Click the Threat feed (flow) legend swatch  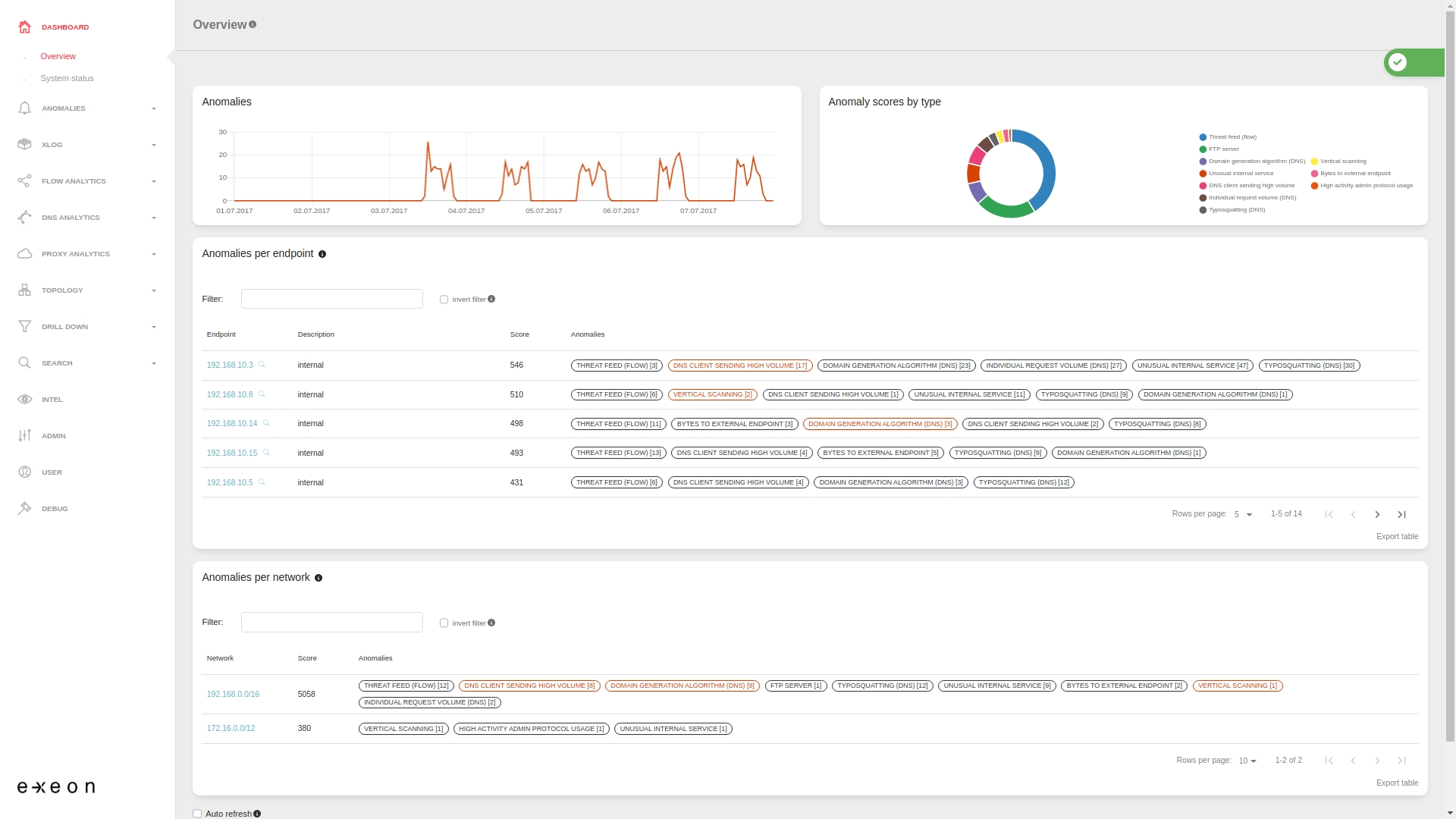[1203, 137]
